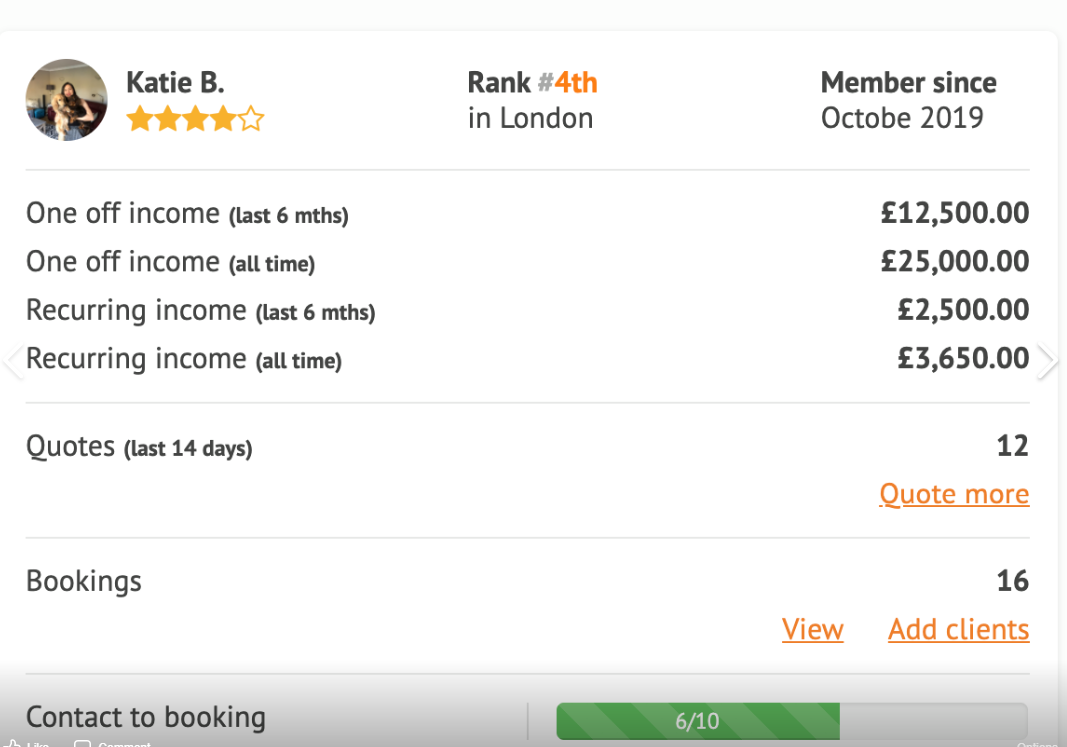Click the Member since October 2019 text
The height and width of the screenshot is (747, 1067).
[x=908, y=101]
